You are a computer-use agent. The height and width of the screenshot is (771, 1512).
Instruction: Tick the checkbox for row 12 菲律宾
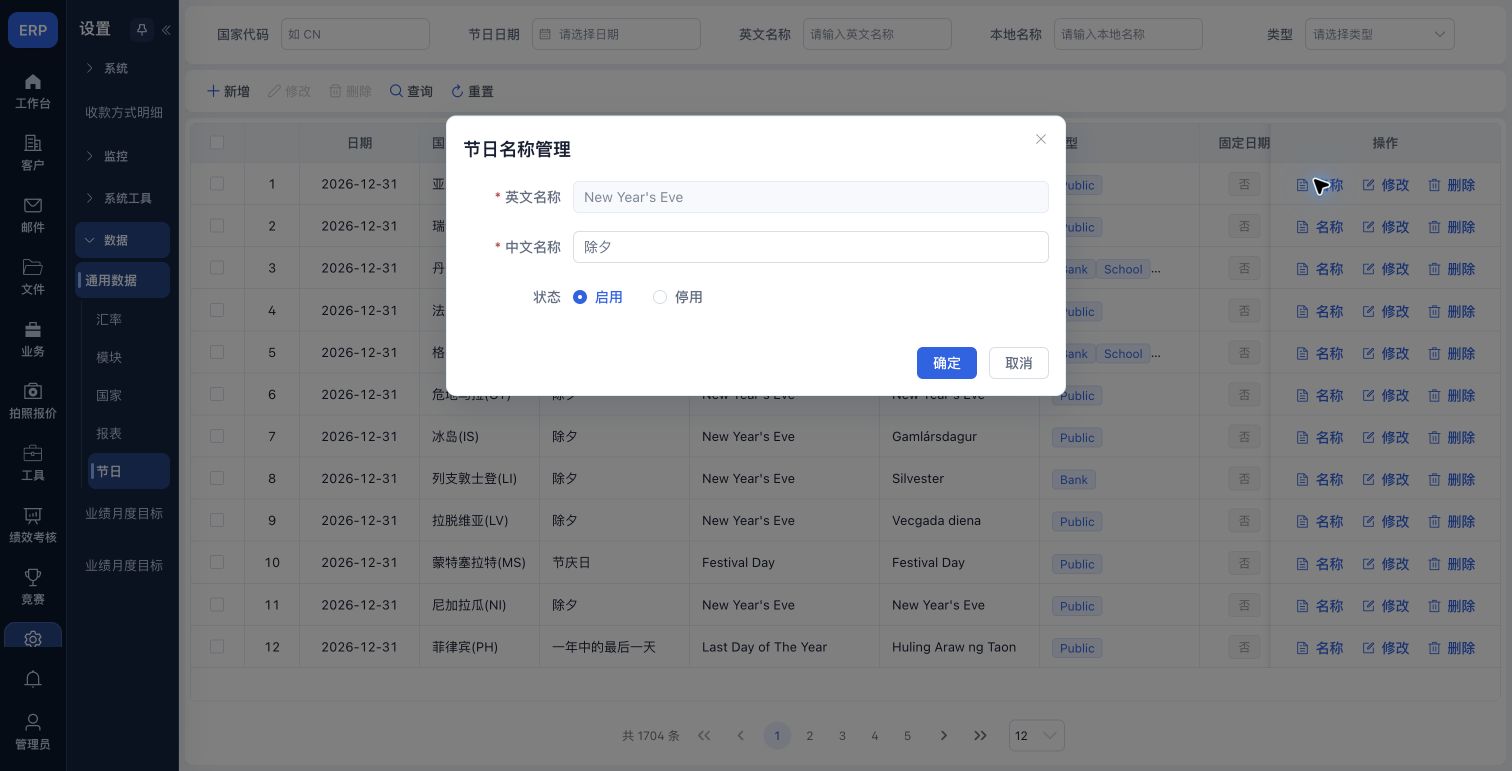tap(217, 646)
